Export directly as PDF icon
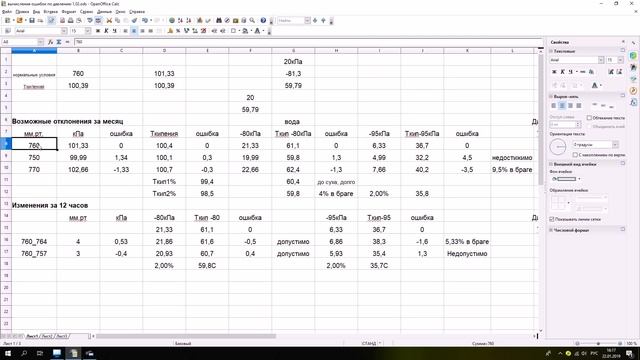The image size is (640, 360). click(62, 20)
